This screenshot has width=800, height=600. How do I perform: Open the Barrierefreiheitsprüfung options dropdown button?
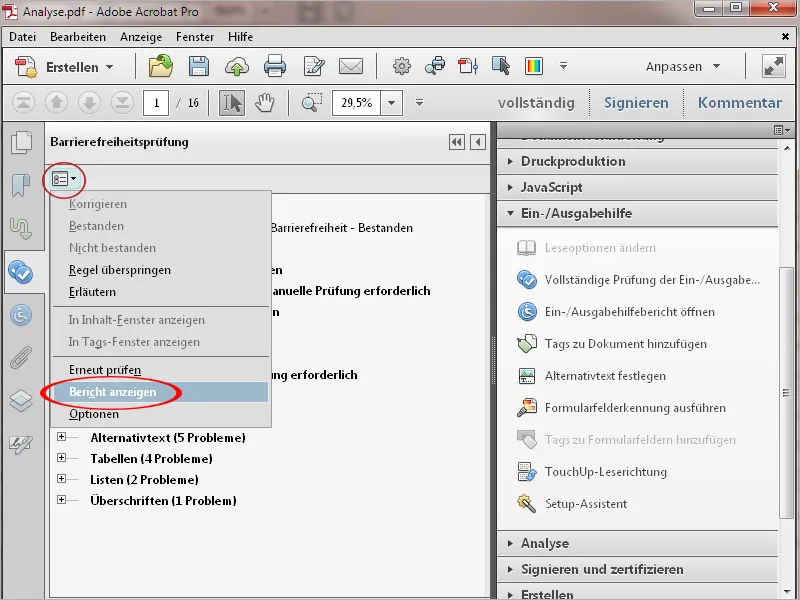(64, 179)
